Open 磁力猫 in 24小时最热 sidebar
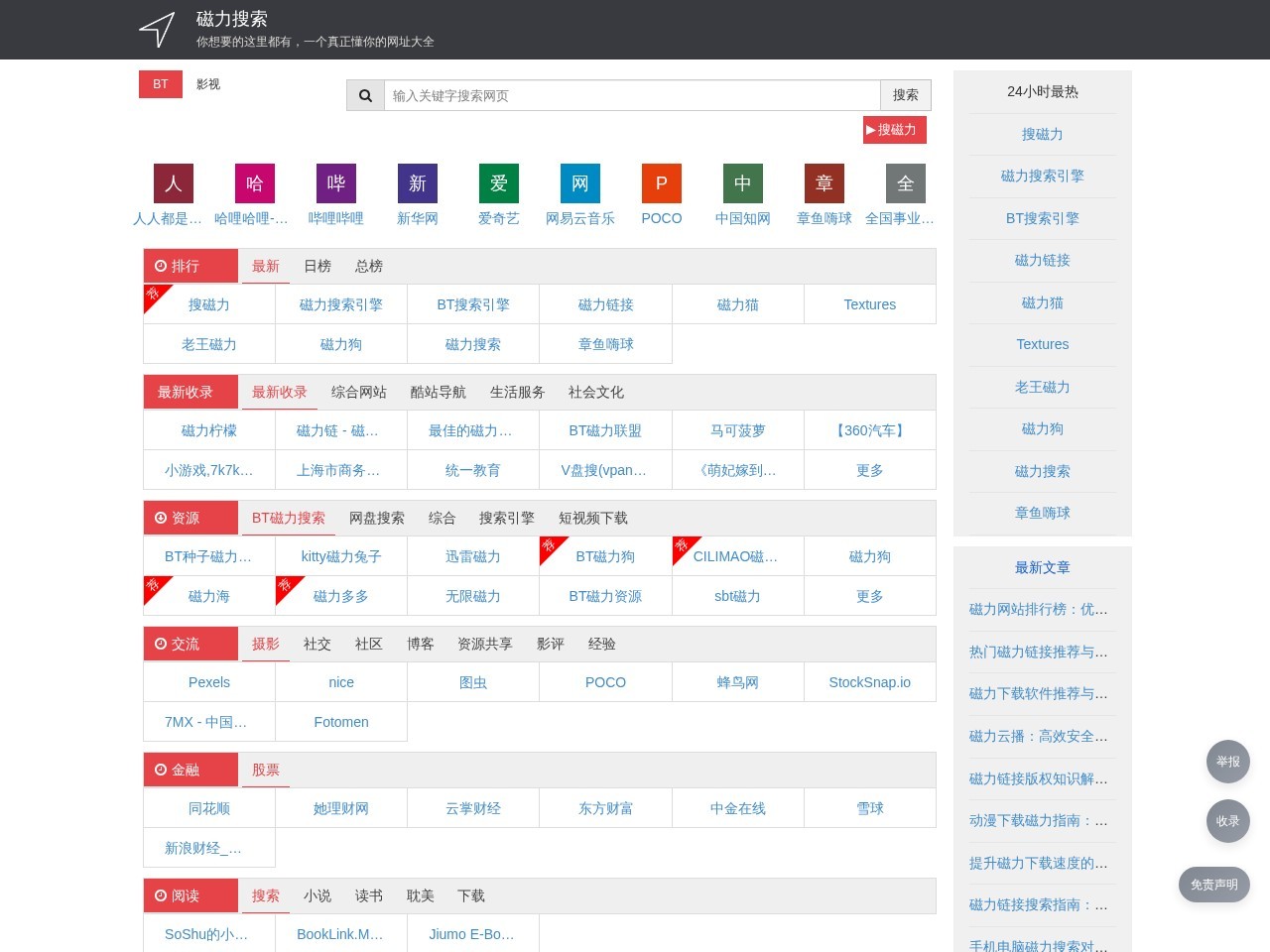The width and height of the screenshot is (1270, 952). point(1043,302)
